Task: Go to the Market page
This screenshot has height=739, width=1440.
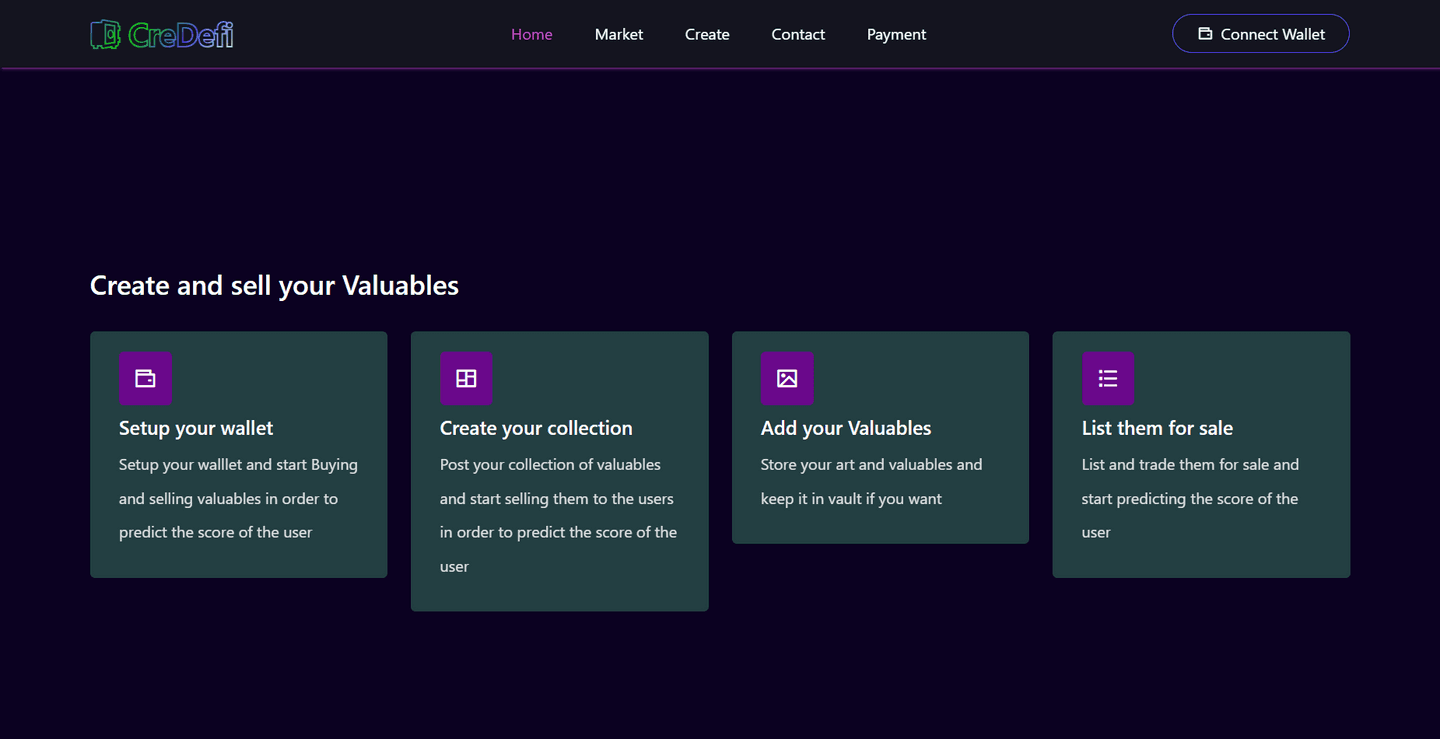Action: 619,34
